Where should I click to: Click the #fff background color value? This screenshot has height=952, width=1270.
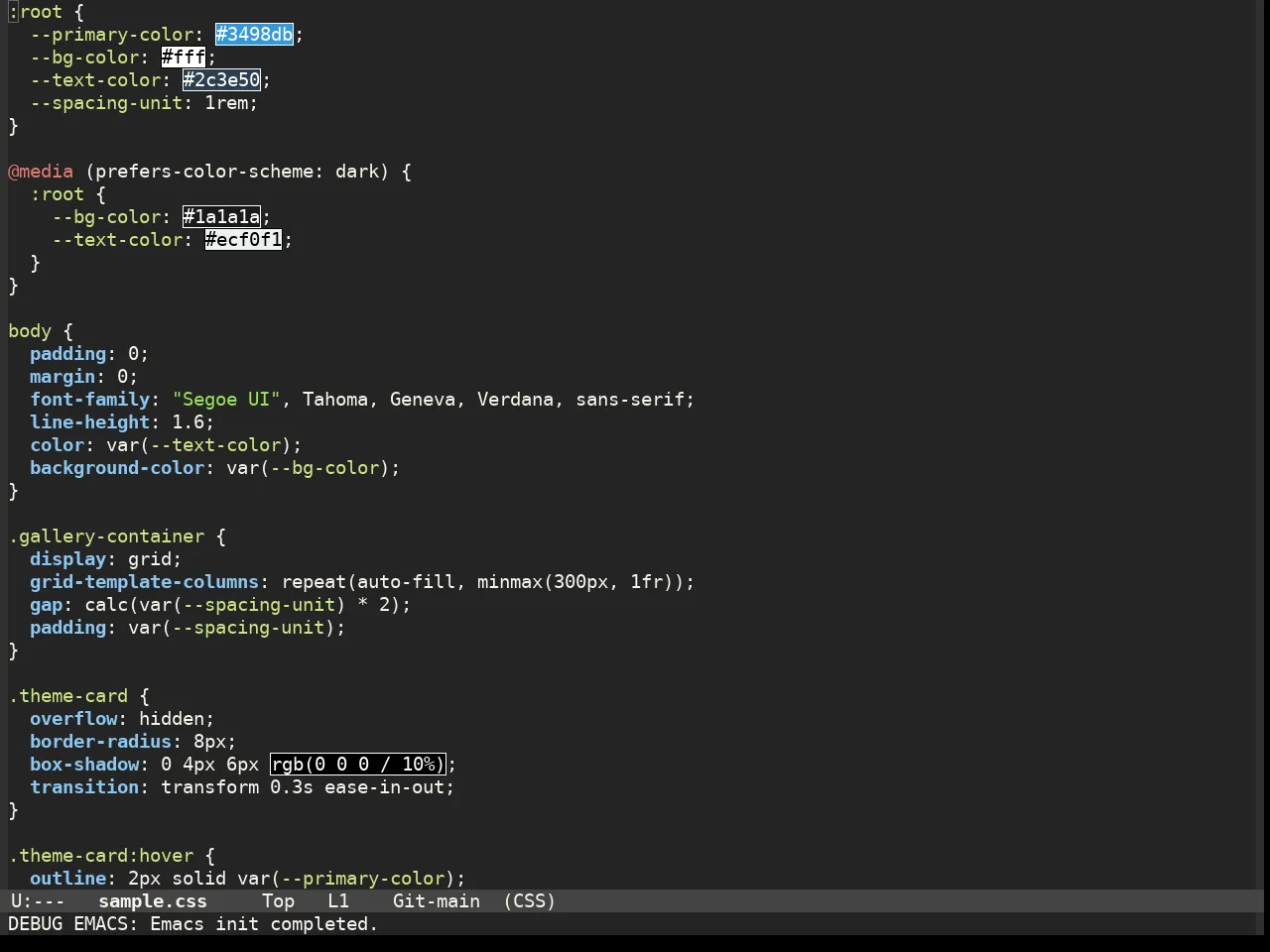(184, 58)
